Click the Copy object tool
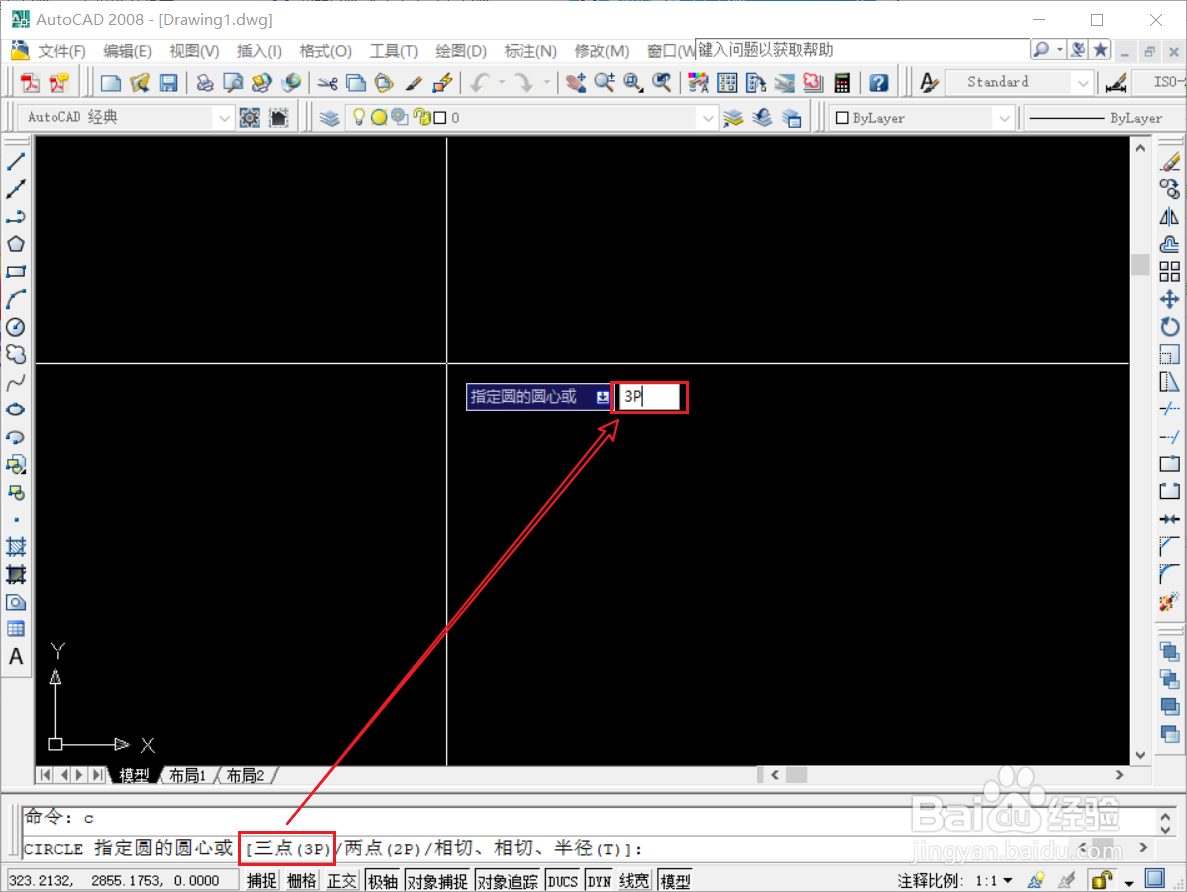The width and height of the screenshot is (1187, 892). pos(1170,189)
